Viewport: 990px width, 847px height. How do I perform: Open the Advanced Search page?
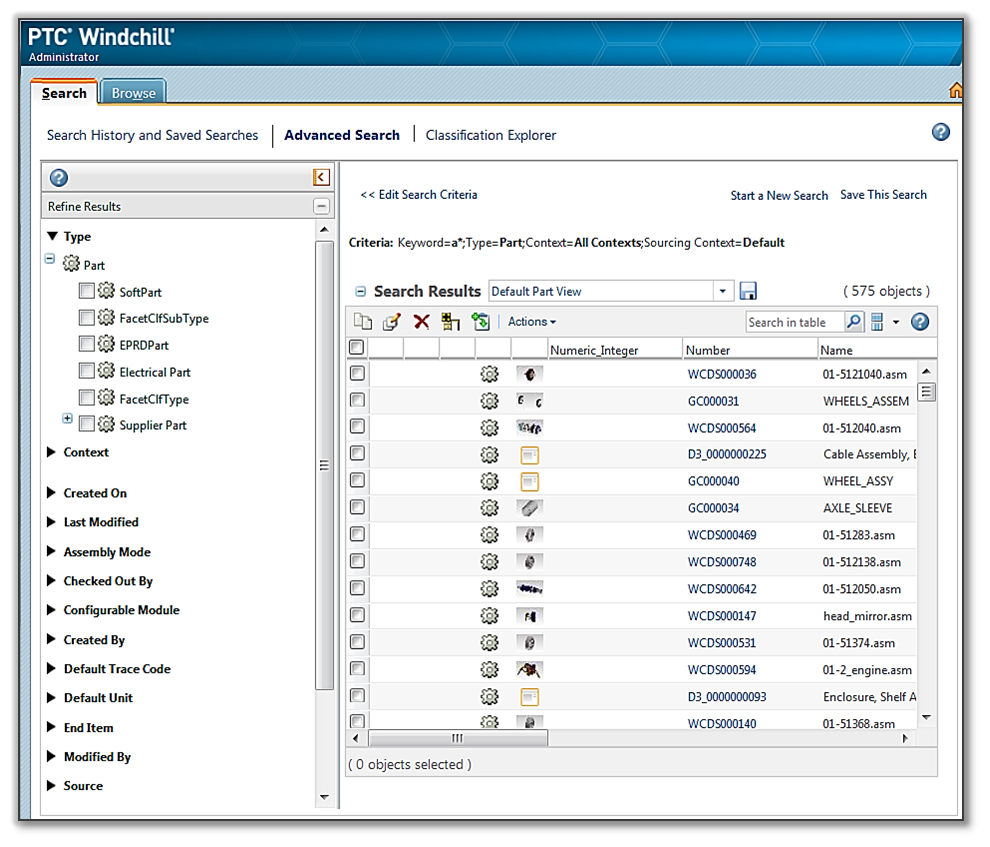coord(342,135)
